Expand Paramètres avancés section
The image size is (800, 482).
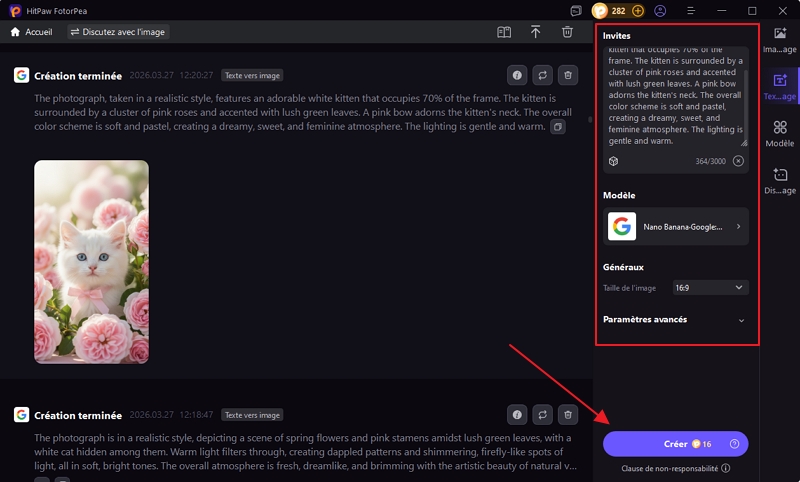(741, 320)
